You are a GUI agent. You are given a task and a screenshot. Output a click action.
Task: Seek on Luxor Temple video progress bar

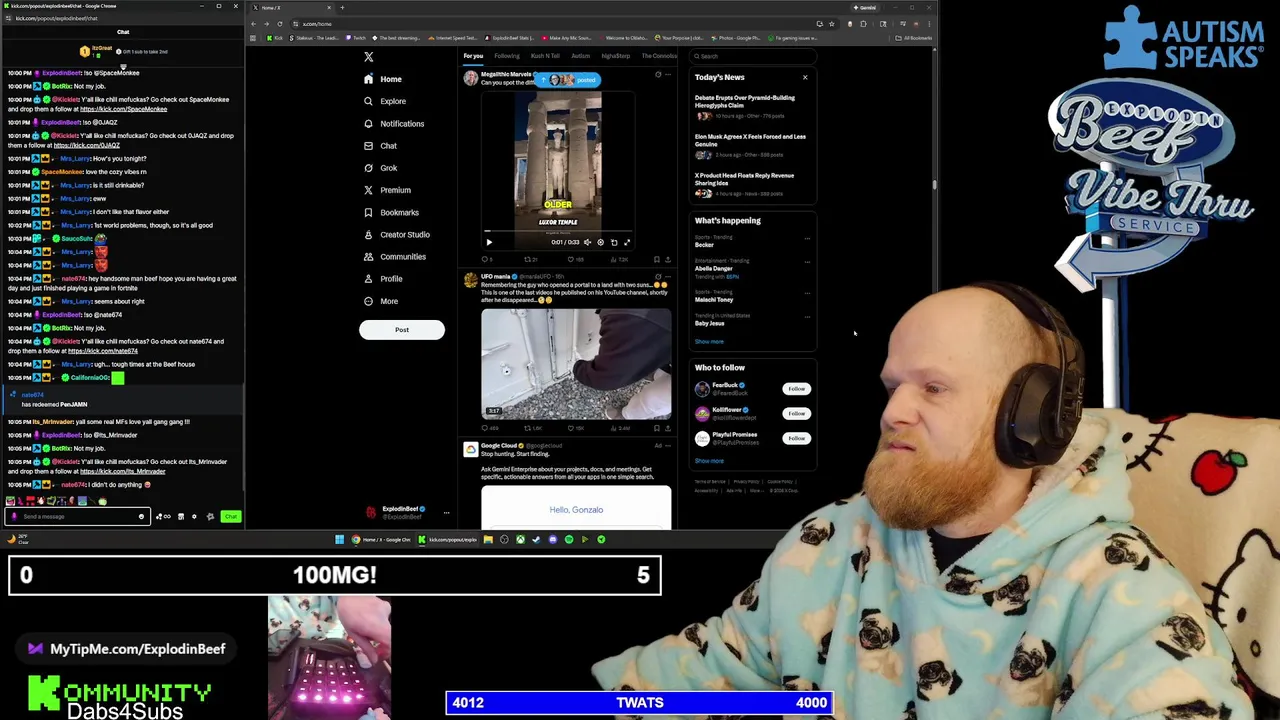coord(558,232)
